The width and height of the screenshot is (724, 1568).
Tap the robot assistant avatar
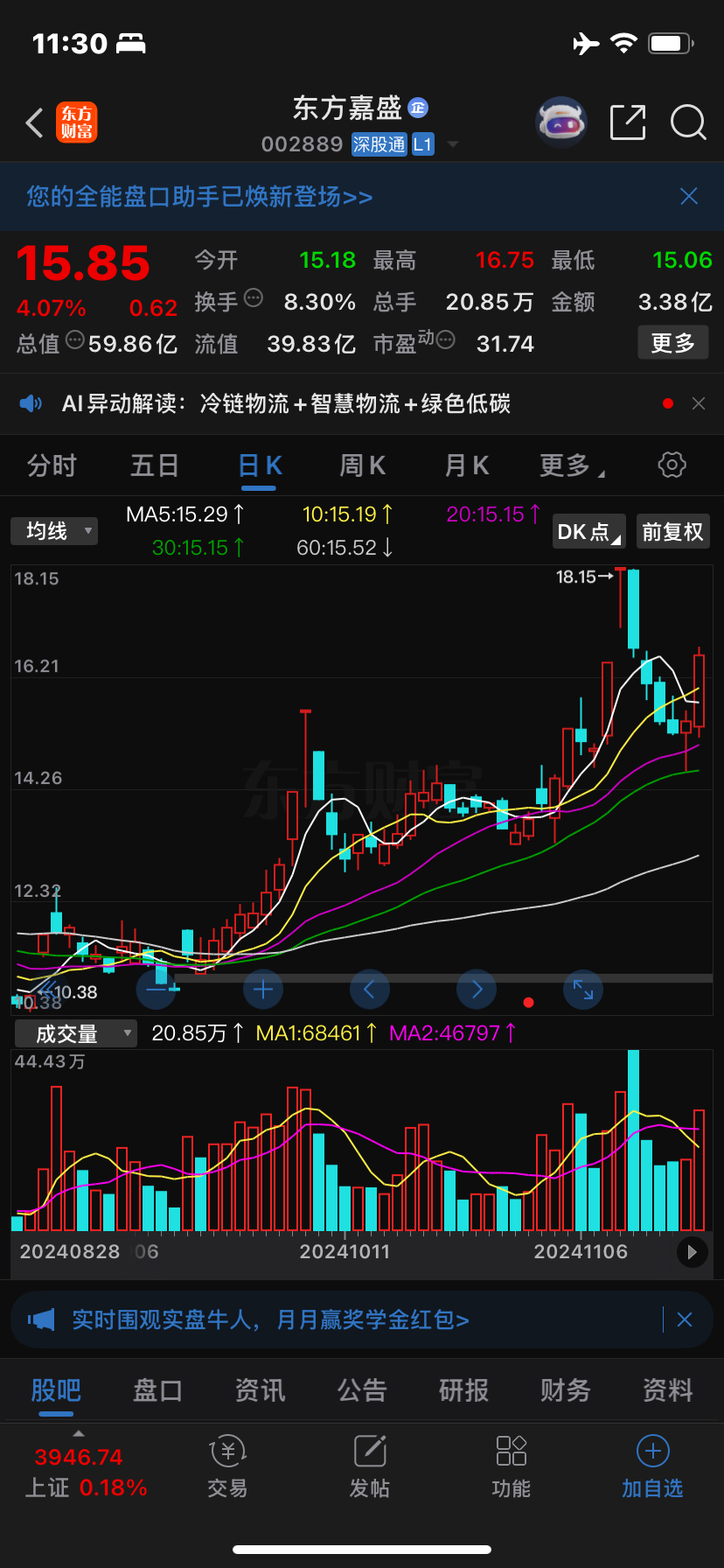coord(560,122)
